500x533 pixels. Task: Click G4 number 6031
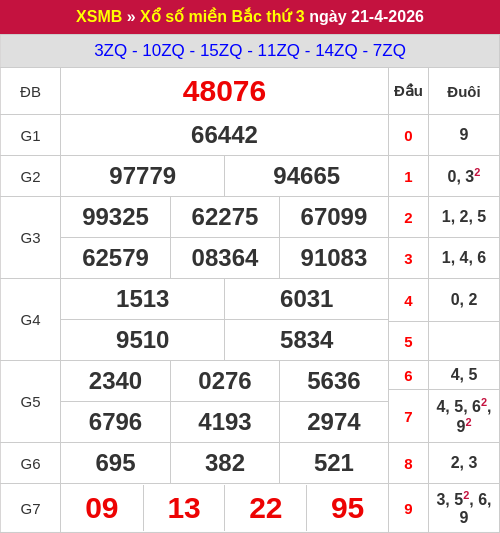[306, 299]
